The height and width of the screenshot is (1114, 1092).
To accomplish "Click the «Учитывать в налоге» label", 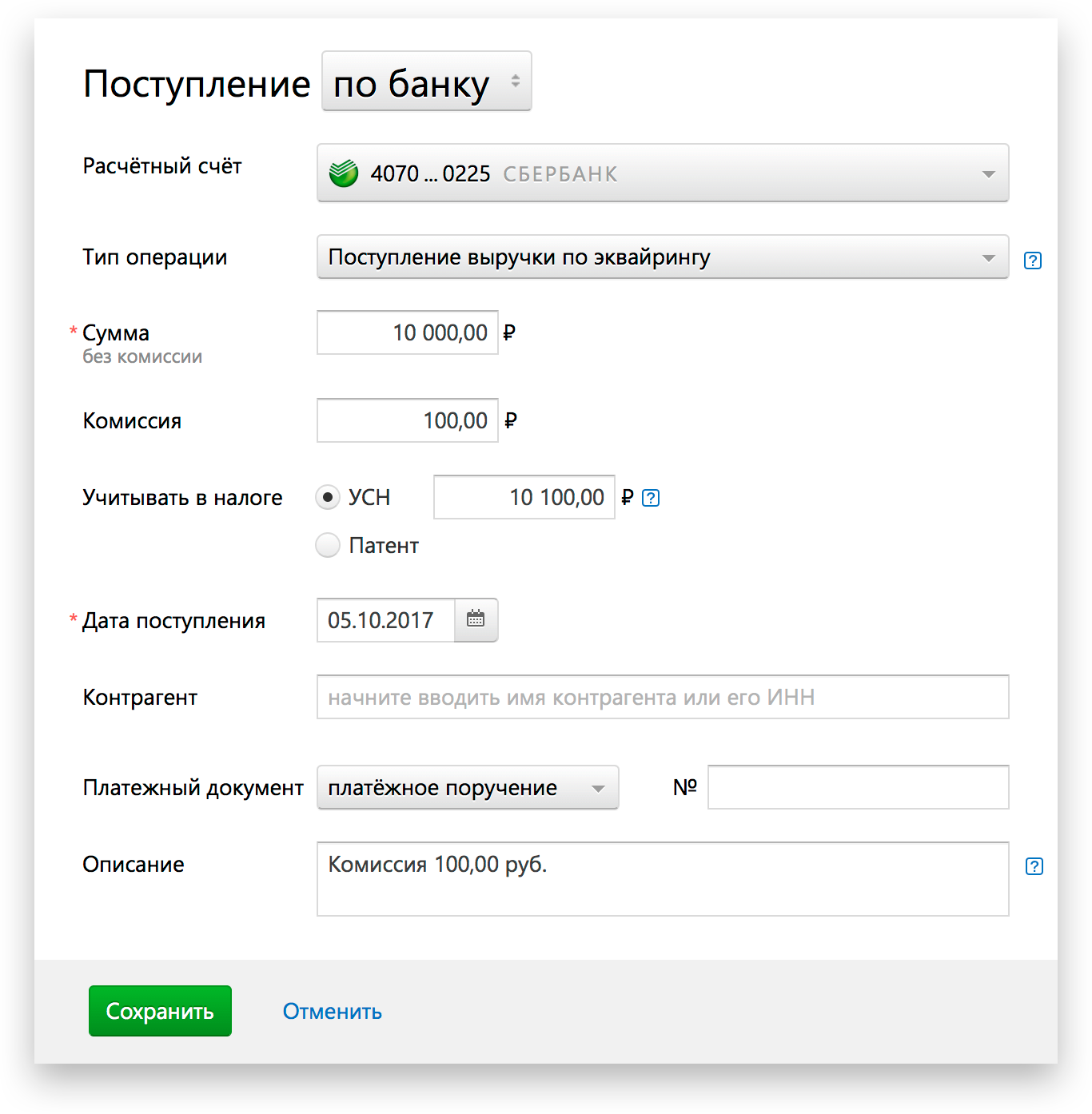I will (x=183, y=497).
